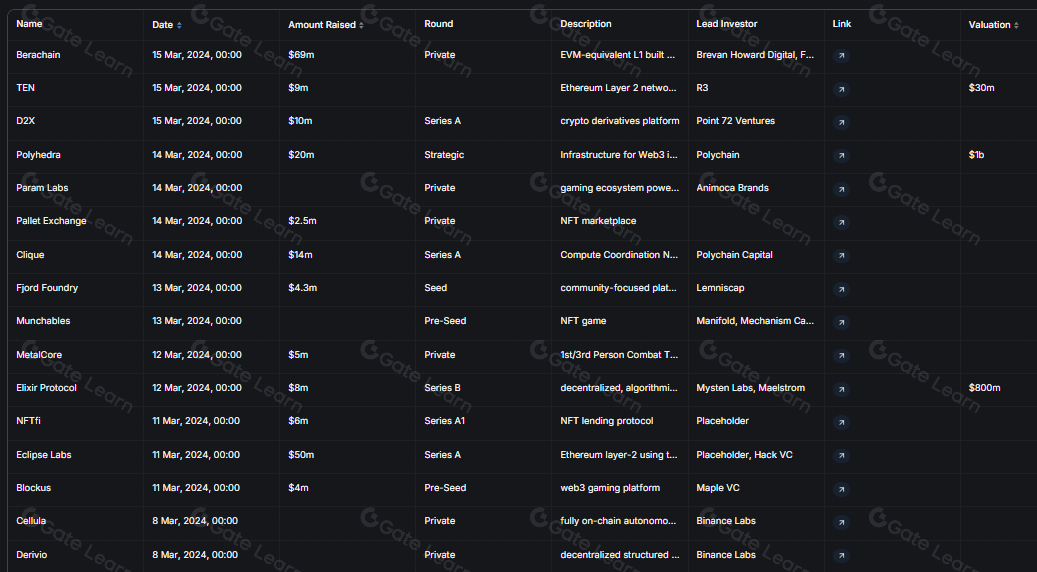Click the Elixir Protocol link arrow
Screen dimensions: 1037x572
pyautogui.click(x=841, y=389)
